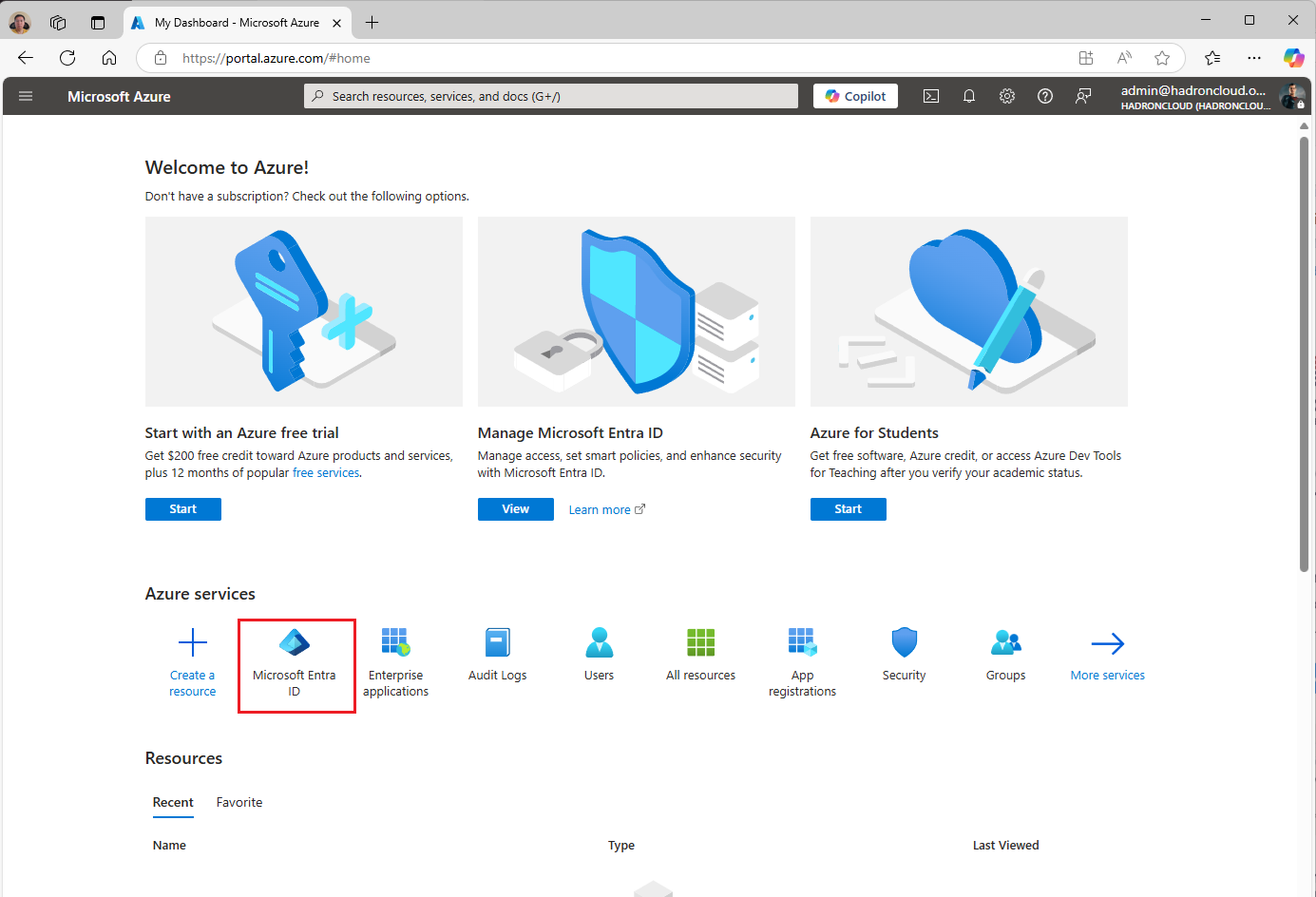The image size is (1316, 897).
Task: Open the browser profile avatar
Action: tap(20, 22)
